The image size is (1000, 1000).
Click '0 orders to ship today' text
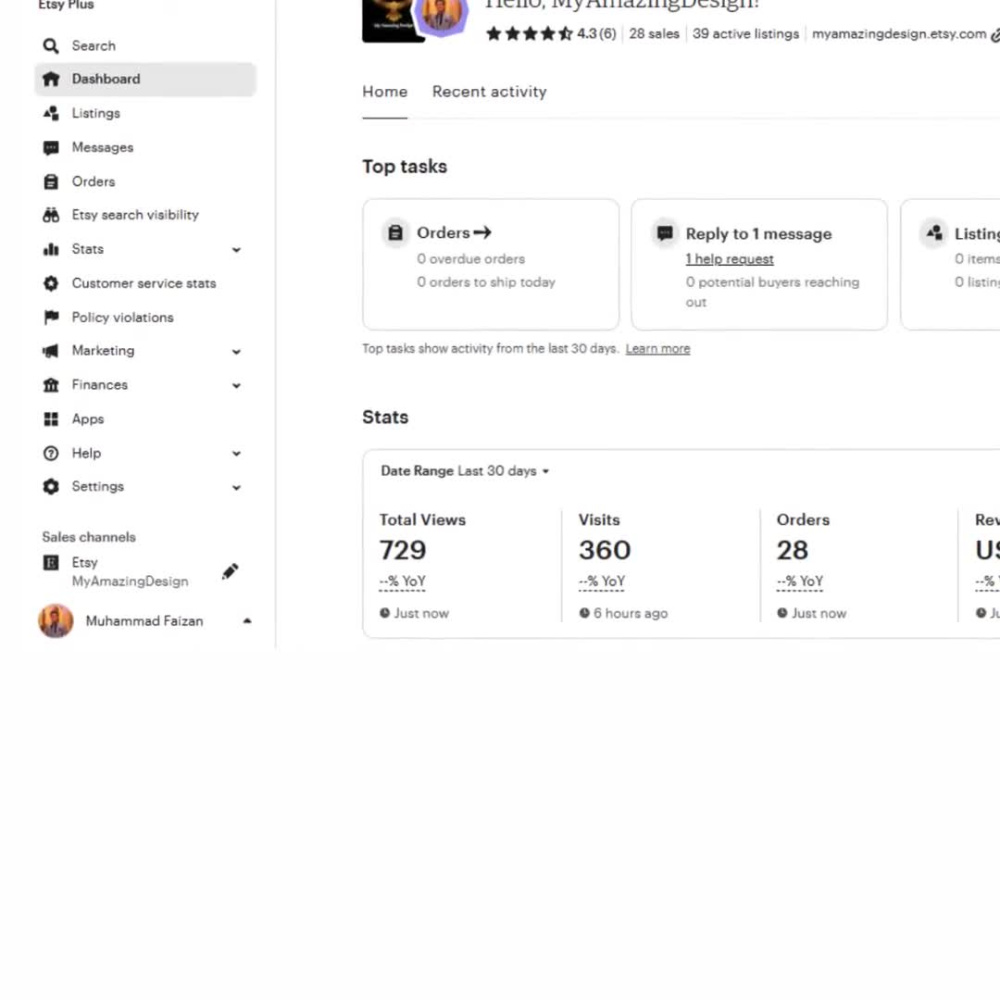point(486,283)
